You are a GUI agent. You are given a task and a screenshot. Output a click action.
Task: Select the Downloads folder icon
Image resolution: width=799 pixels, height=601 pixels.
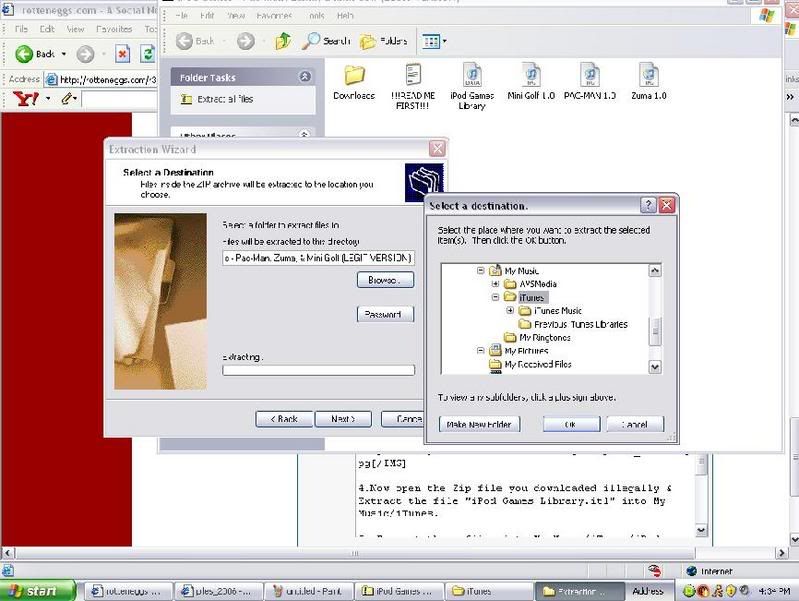(354, 82)
